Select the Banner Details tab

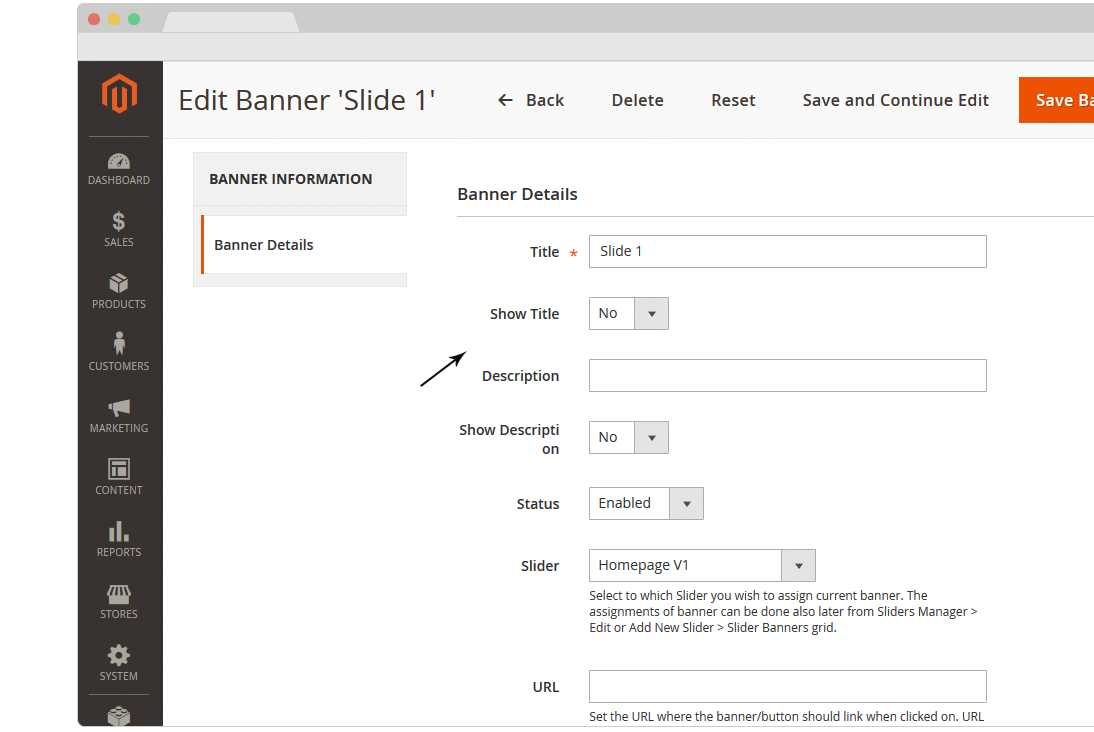click(264, 245)
